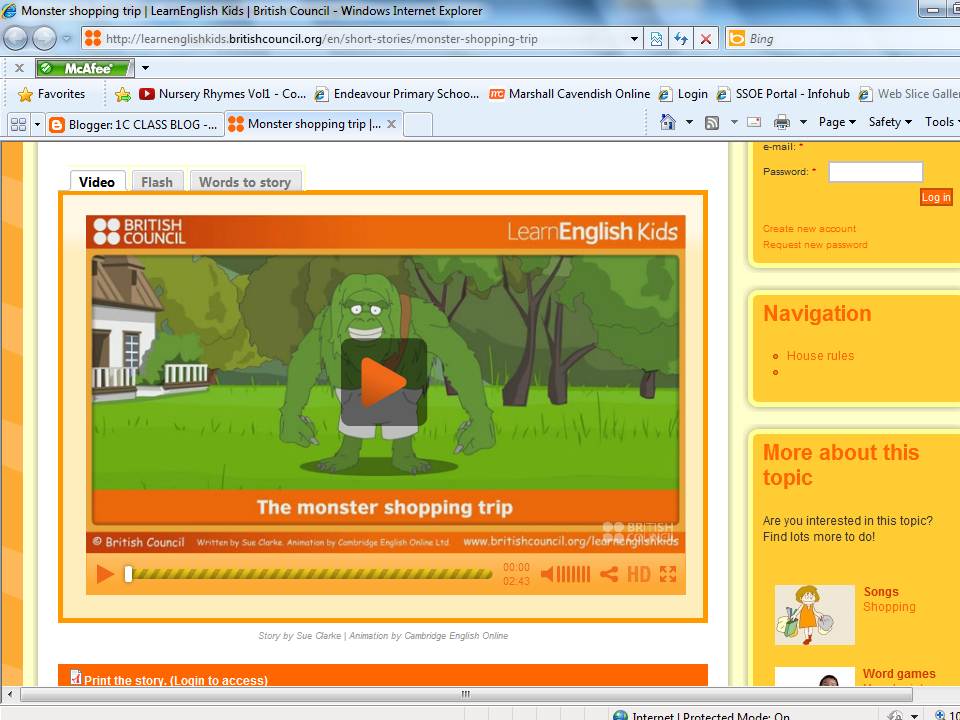Switch to the Flash tab
This screenshot has height=720, width=960.
coord(157,182)
